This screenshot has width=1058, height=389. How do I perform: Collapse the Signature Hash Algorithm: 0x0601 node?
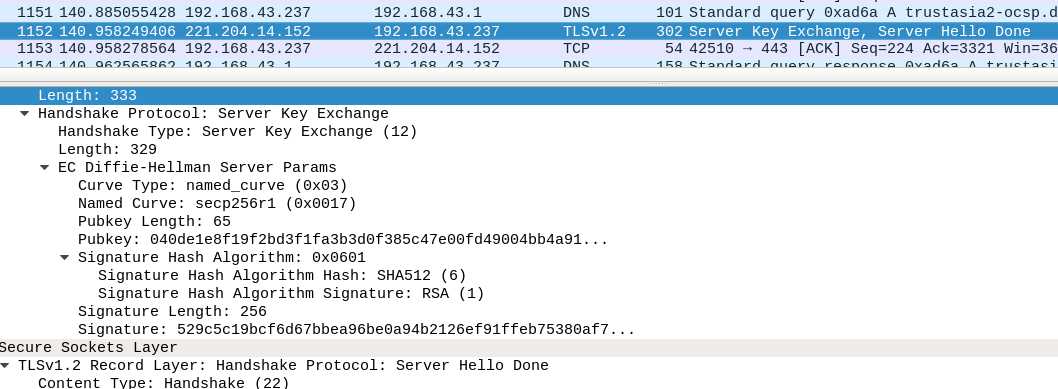click(64, 258)
